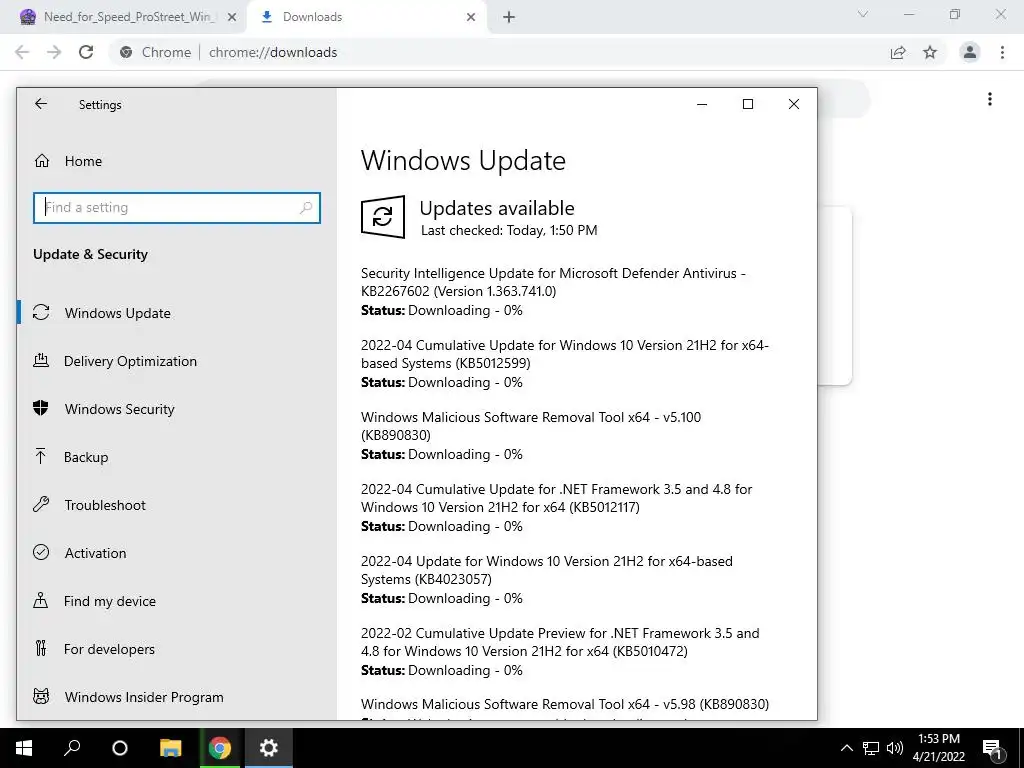Minimize the Settings window

coord(702,104)
